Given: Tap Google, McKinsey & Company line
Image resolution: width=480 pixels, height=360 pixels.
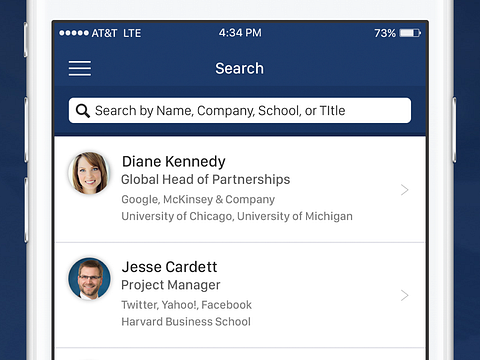Looking at the screenshot, I should 198,199.
